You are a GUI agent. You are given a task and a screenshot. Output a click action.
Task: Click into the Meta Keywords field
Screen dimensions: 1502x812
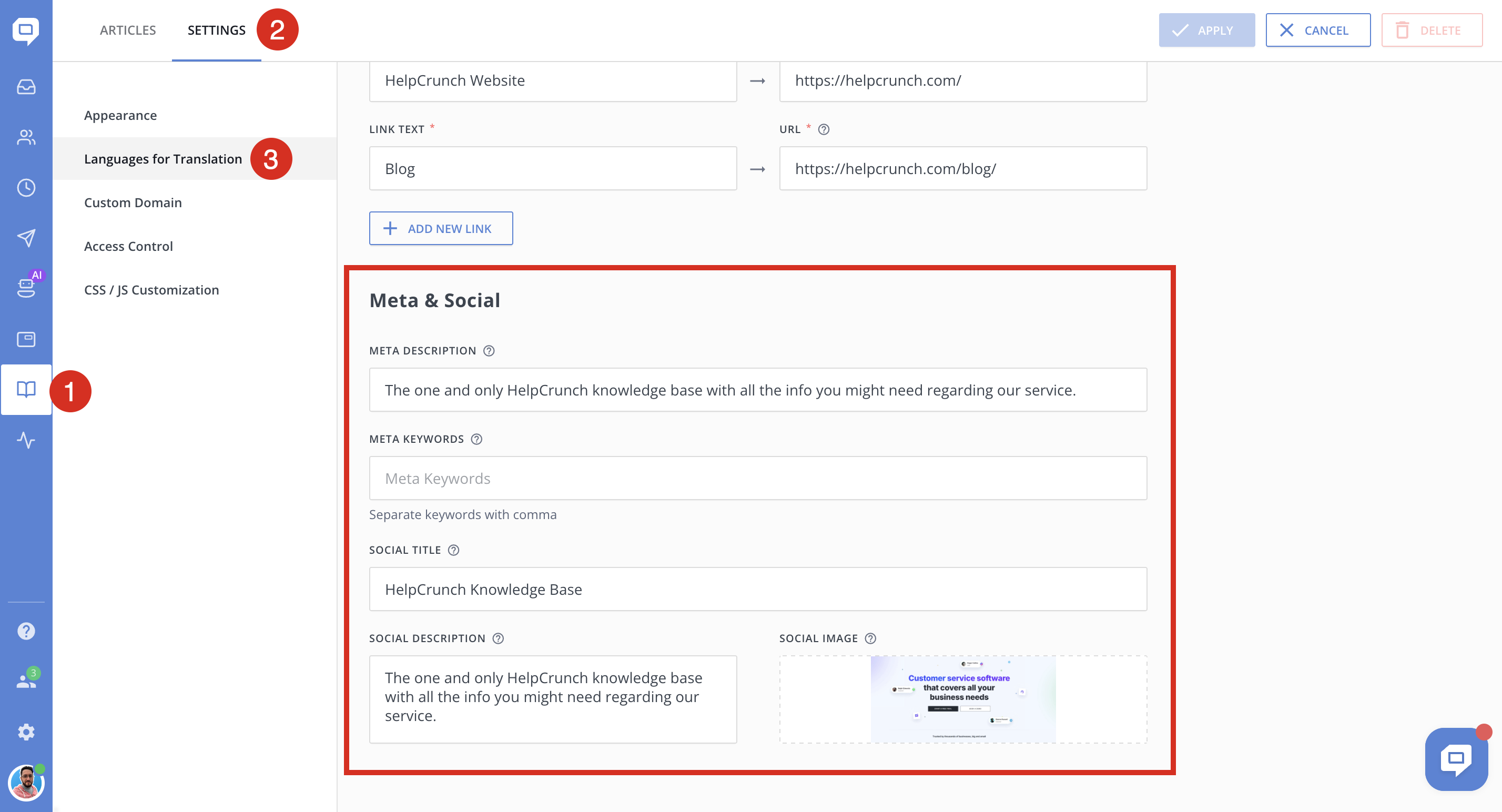pyautogui.click(x=757, y=479)
